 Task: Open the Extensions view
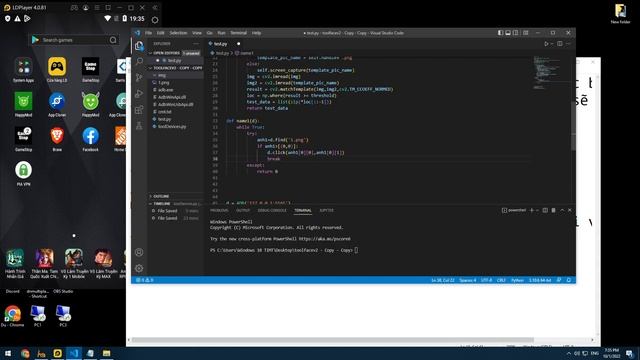click(x=139, y=109)
